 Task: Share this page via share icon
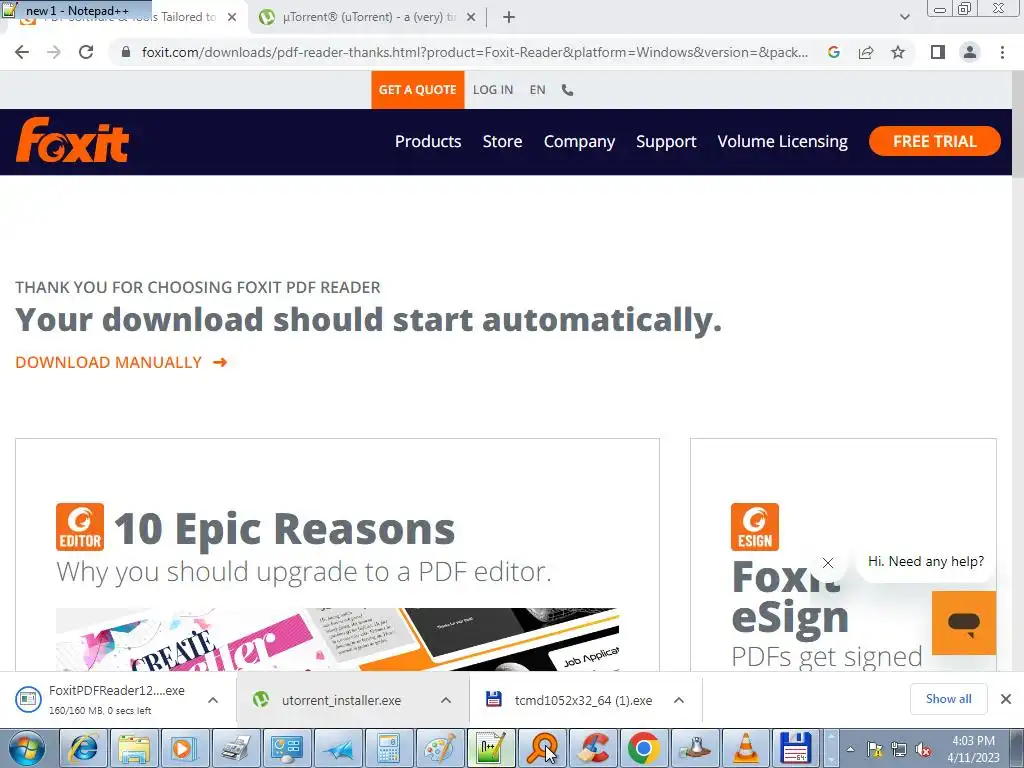(866, 52)
